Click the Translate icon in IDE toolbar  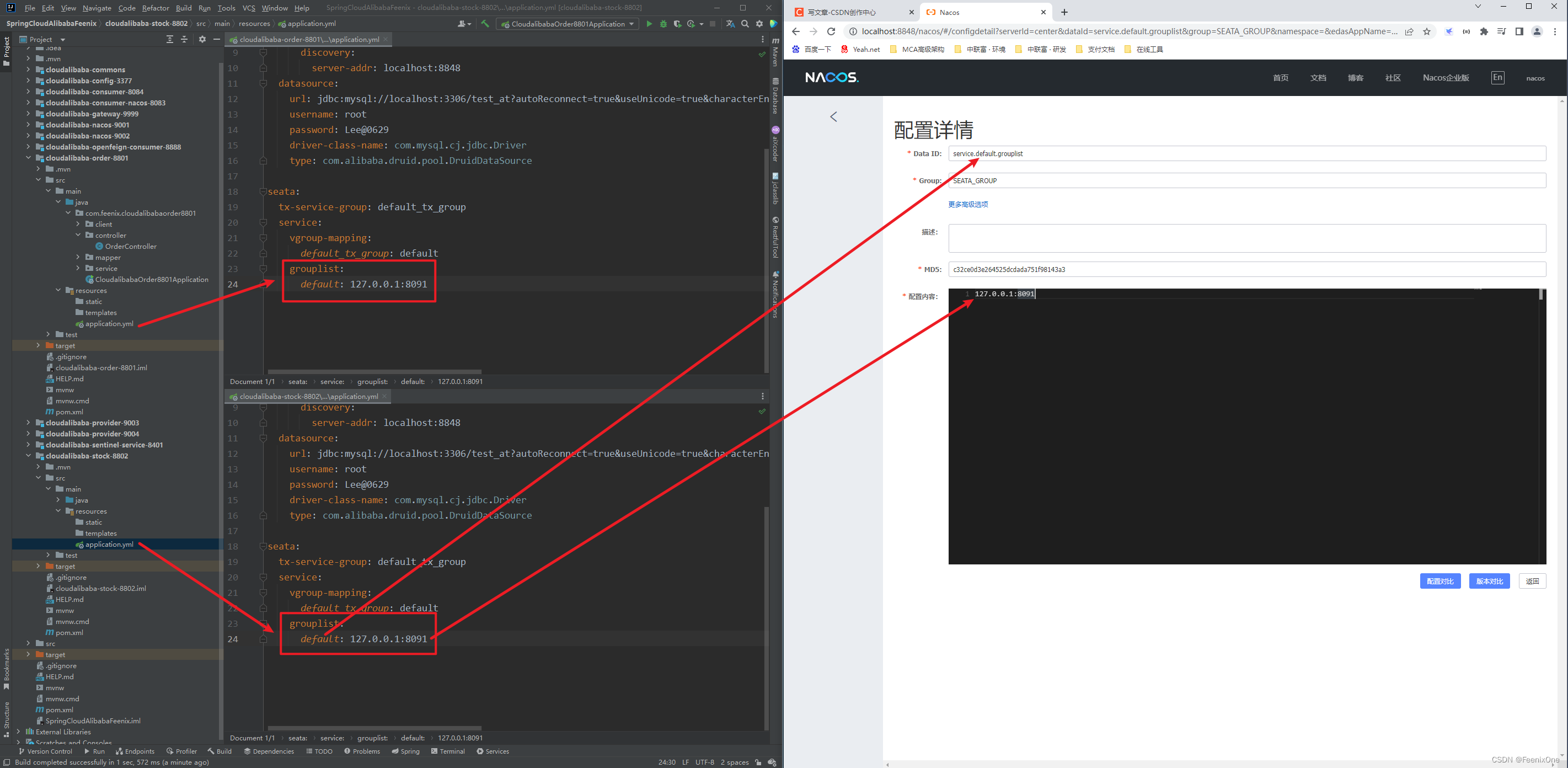[730, 24]
